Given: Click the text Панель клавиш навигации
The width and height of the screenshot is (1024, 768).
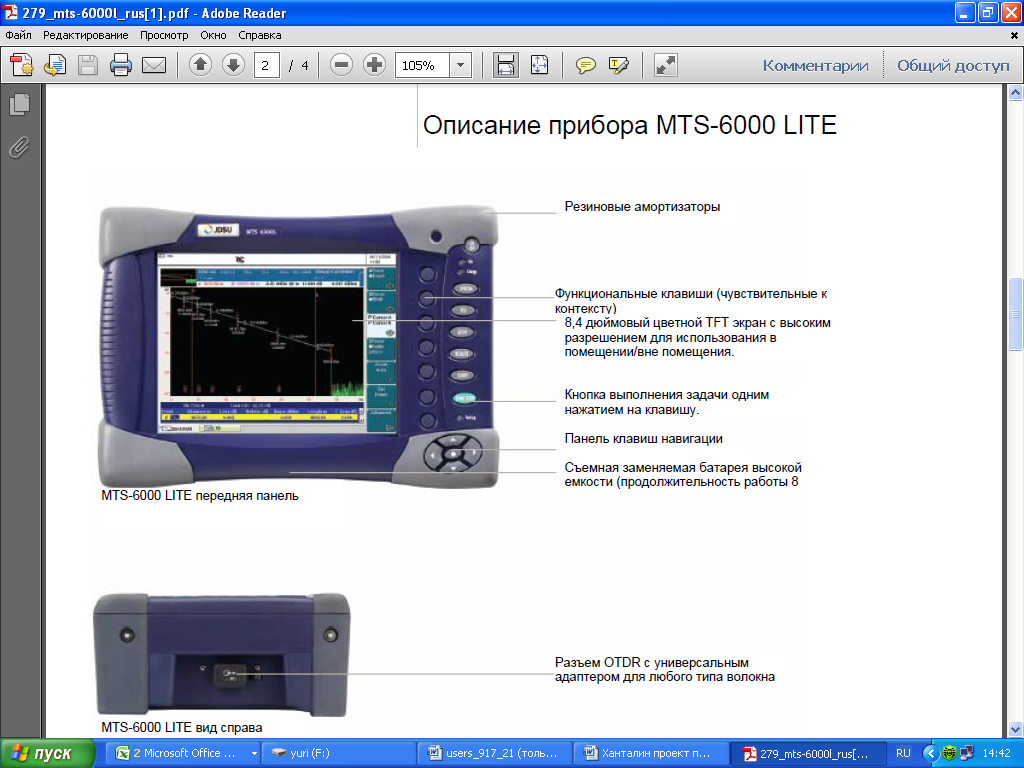Looking at the screenshot, I should (x=643, y=439).
